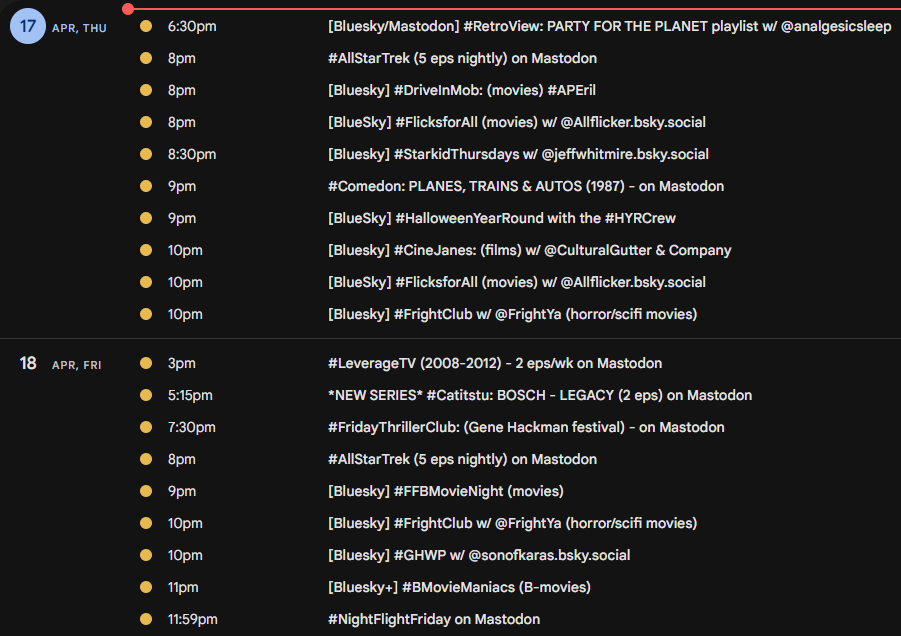The width and height of the screenshot is (901, 636).
Task: Open the #BMovieManiacs event
Action: click(459, 588)
